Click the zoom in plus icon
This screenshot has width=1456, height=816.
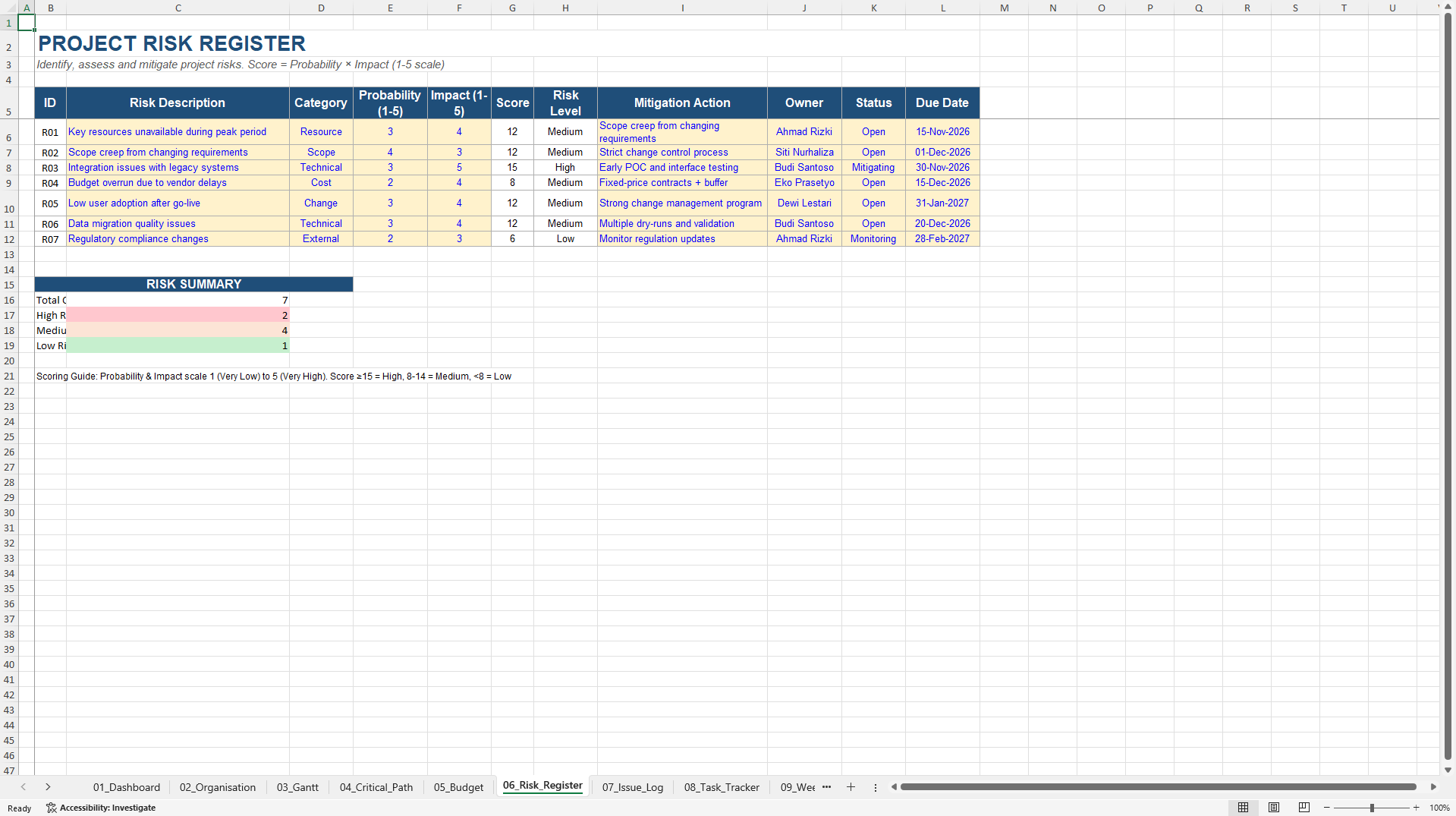1416,808
